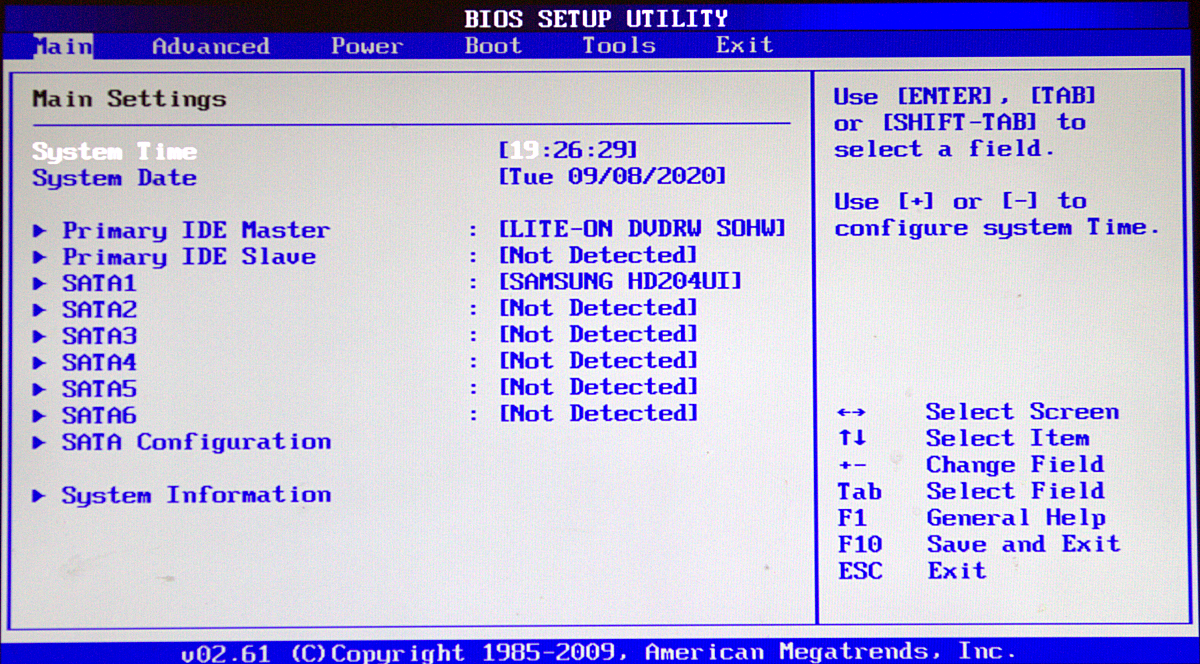Select the Exit menu item
Image resolution: width=1200 pixels, height=664 pixels.
pyautogui.click(x=743, y=45)
